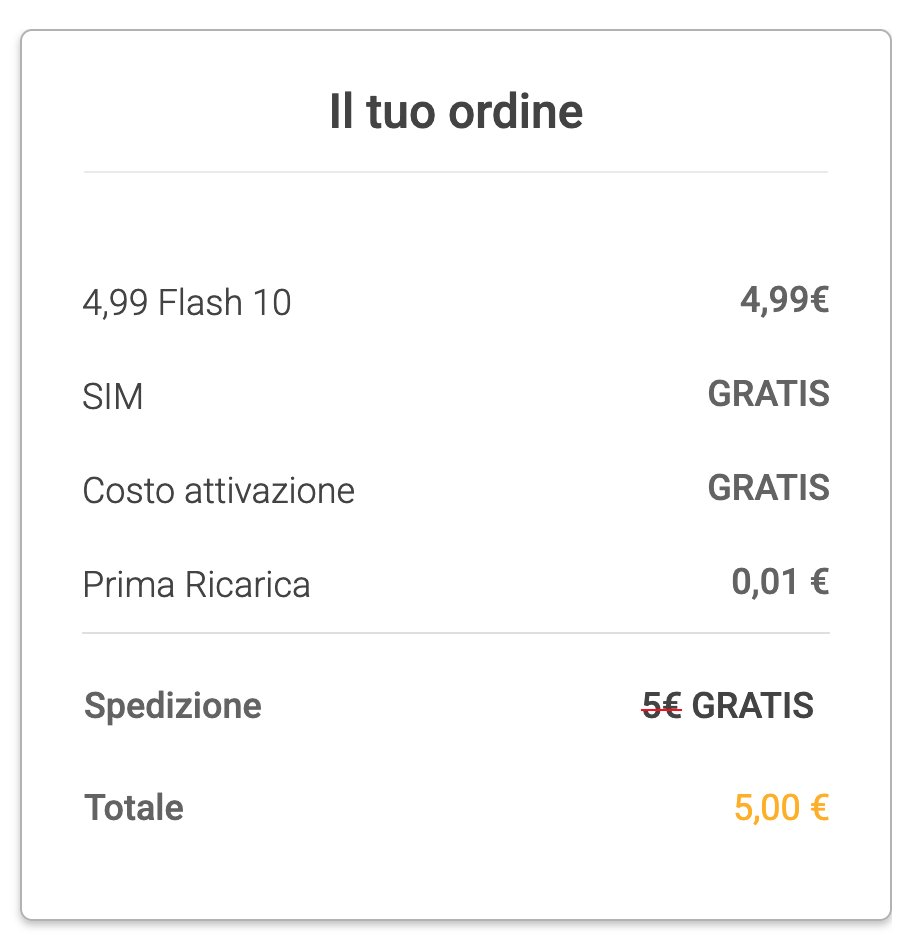Click the 'Prima Ricarica' label
Screen dimensions: 908x950
196,585
